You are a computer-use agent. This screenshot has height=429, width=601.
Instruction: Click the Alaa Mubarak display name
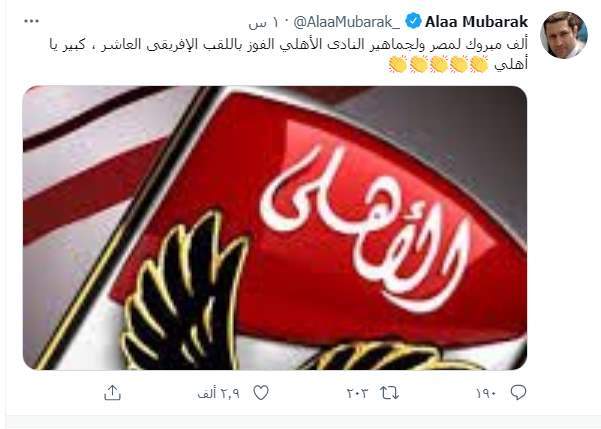click(x=476, y=22)
